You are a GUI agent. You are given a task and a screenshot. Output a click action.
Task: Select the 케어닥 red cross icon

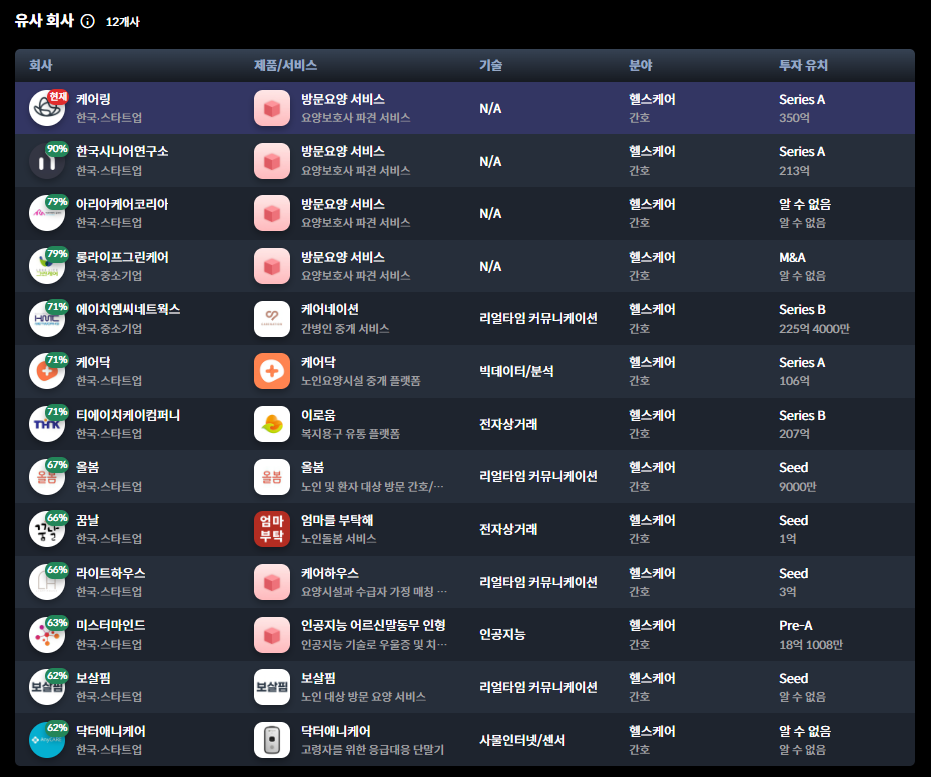coord(271,370)
